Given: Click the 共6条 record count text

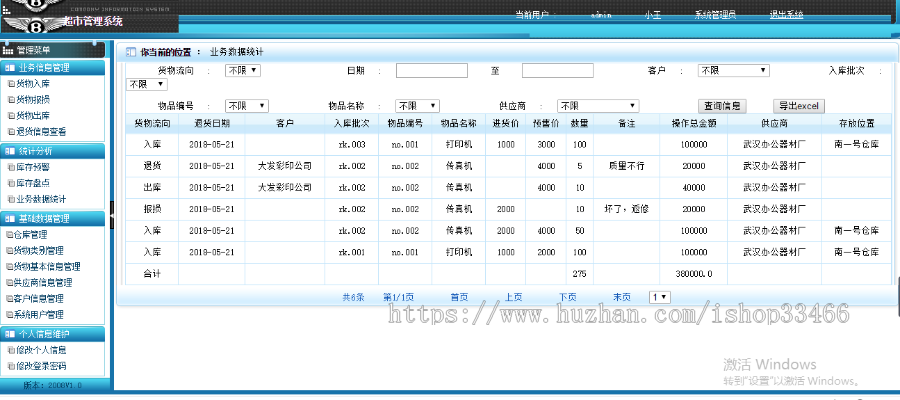Looking at the screenshot, I should coord(354,297).
